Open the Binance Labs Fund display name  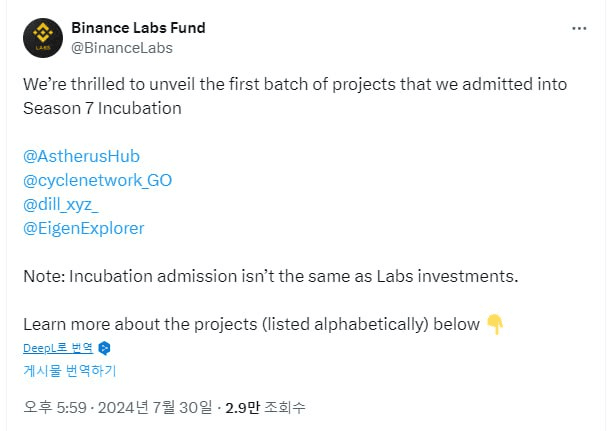point(138,27)
